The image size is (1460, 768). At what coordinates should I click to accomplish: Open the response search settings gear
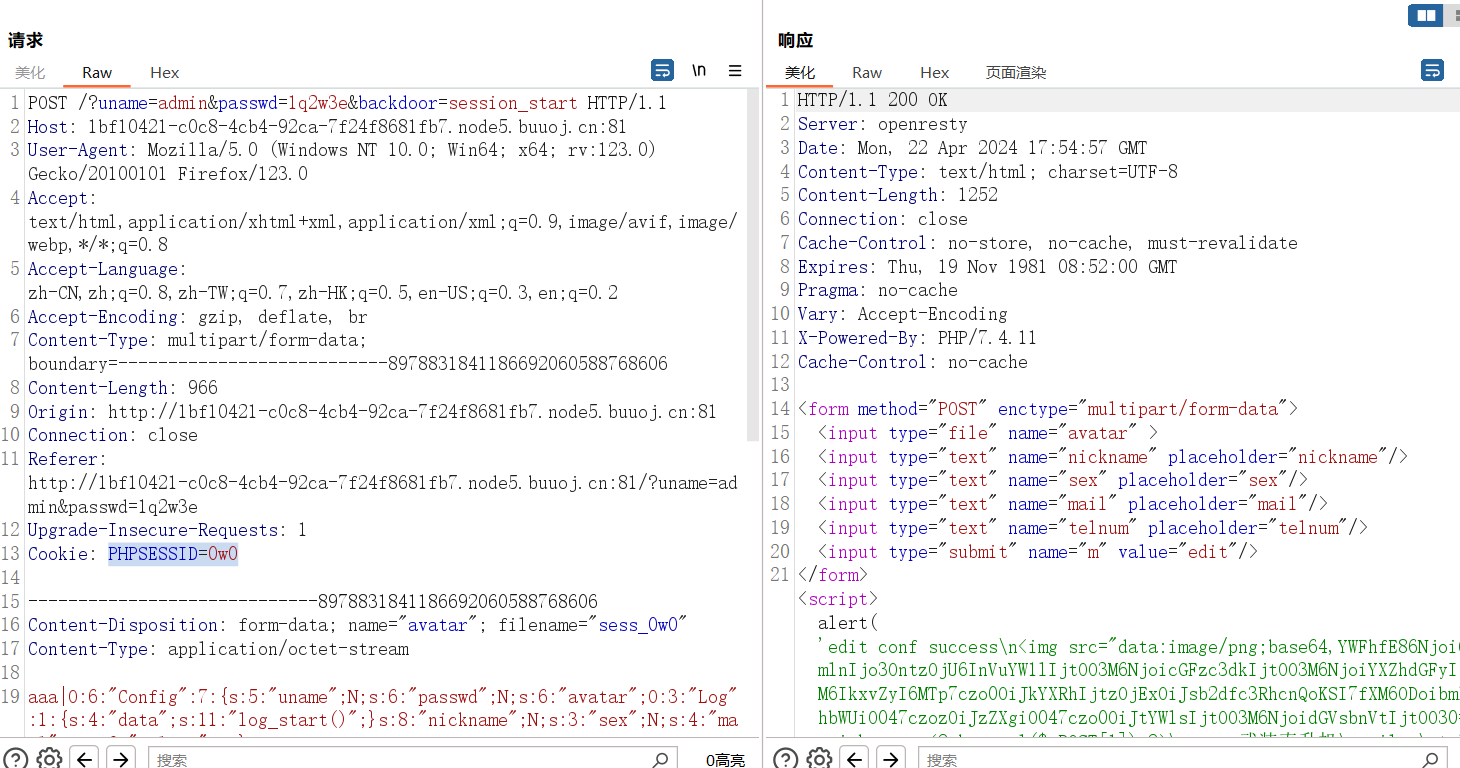(819, 758)
